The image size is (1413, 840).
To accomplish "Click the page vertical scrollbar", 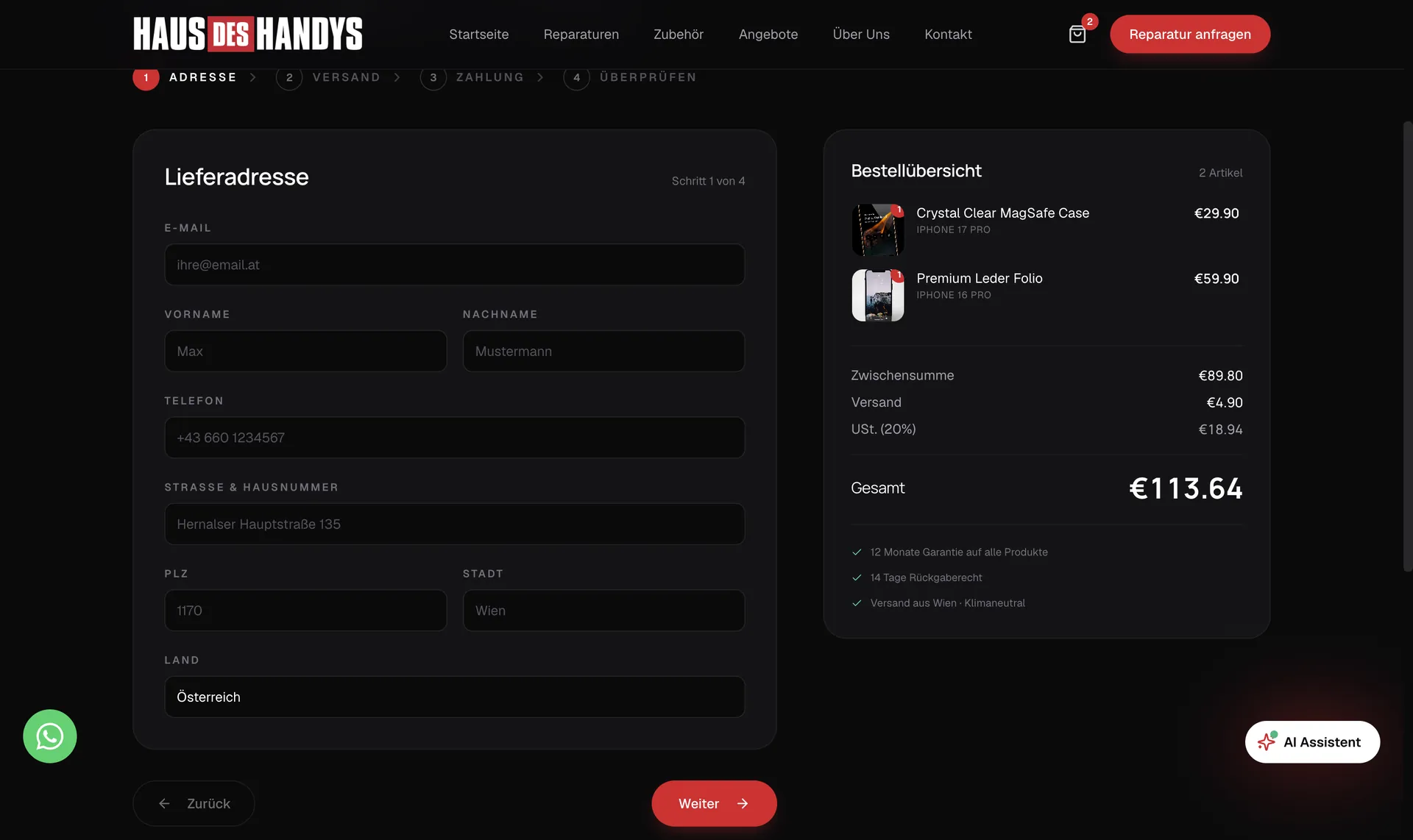I will point(1407,346).
